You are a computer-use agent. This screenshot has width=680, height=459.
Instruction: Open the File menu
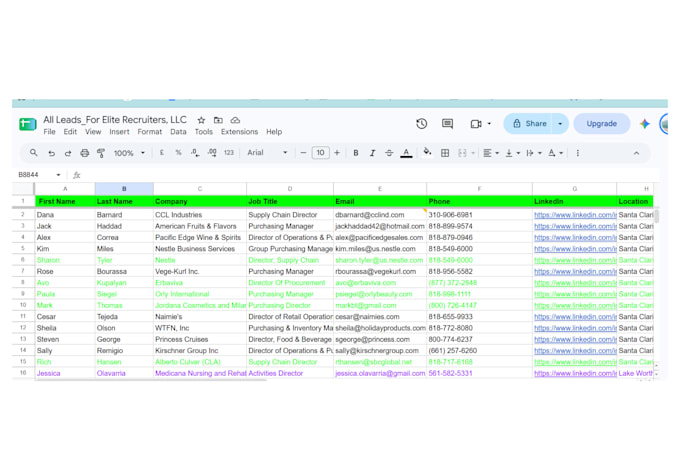[49, 132]
